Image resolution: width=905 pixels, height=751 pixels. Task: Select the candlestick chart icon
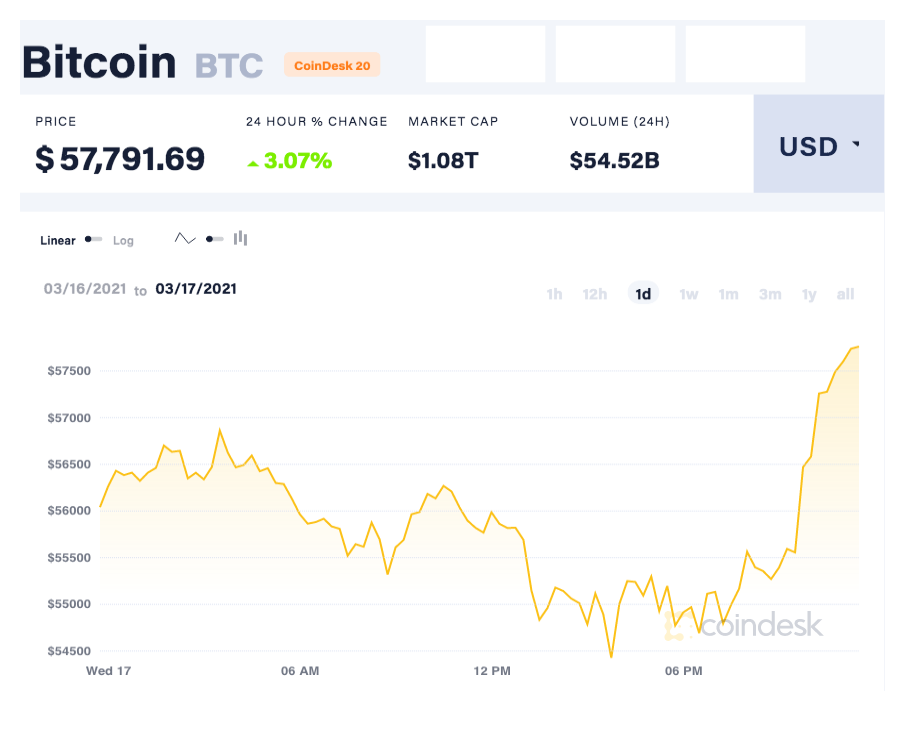[241, 238]
